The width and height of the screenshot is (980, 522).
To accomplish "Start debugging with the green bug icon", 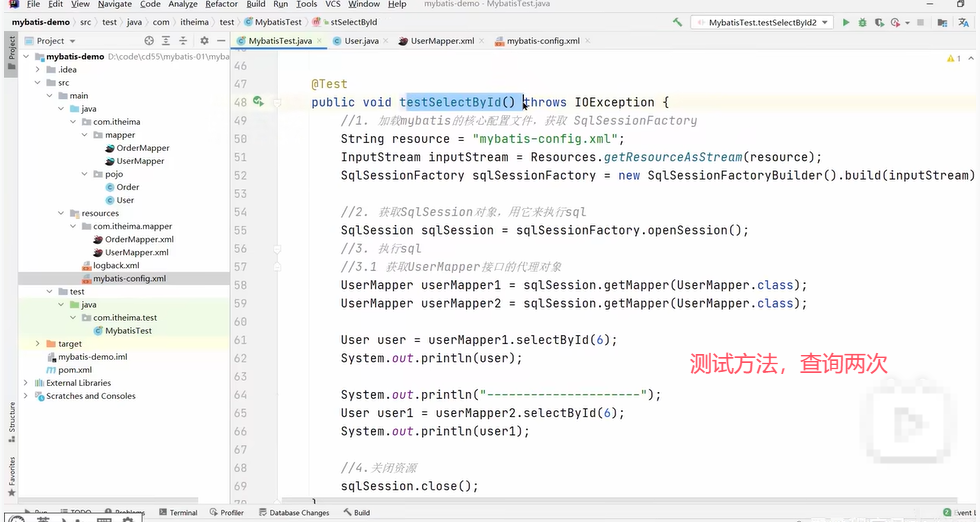I will (862, 23).
